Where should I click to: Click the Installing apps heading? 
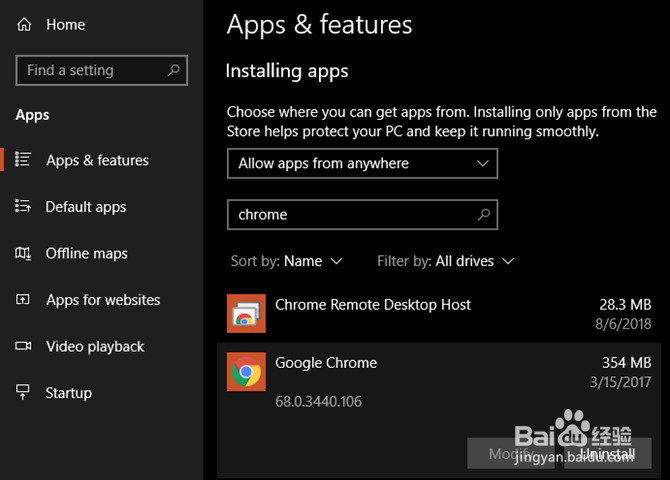(x=287, y=71)
